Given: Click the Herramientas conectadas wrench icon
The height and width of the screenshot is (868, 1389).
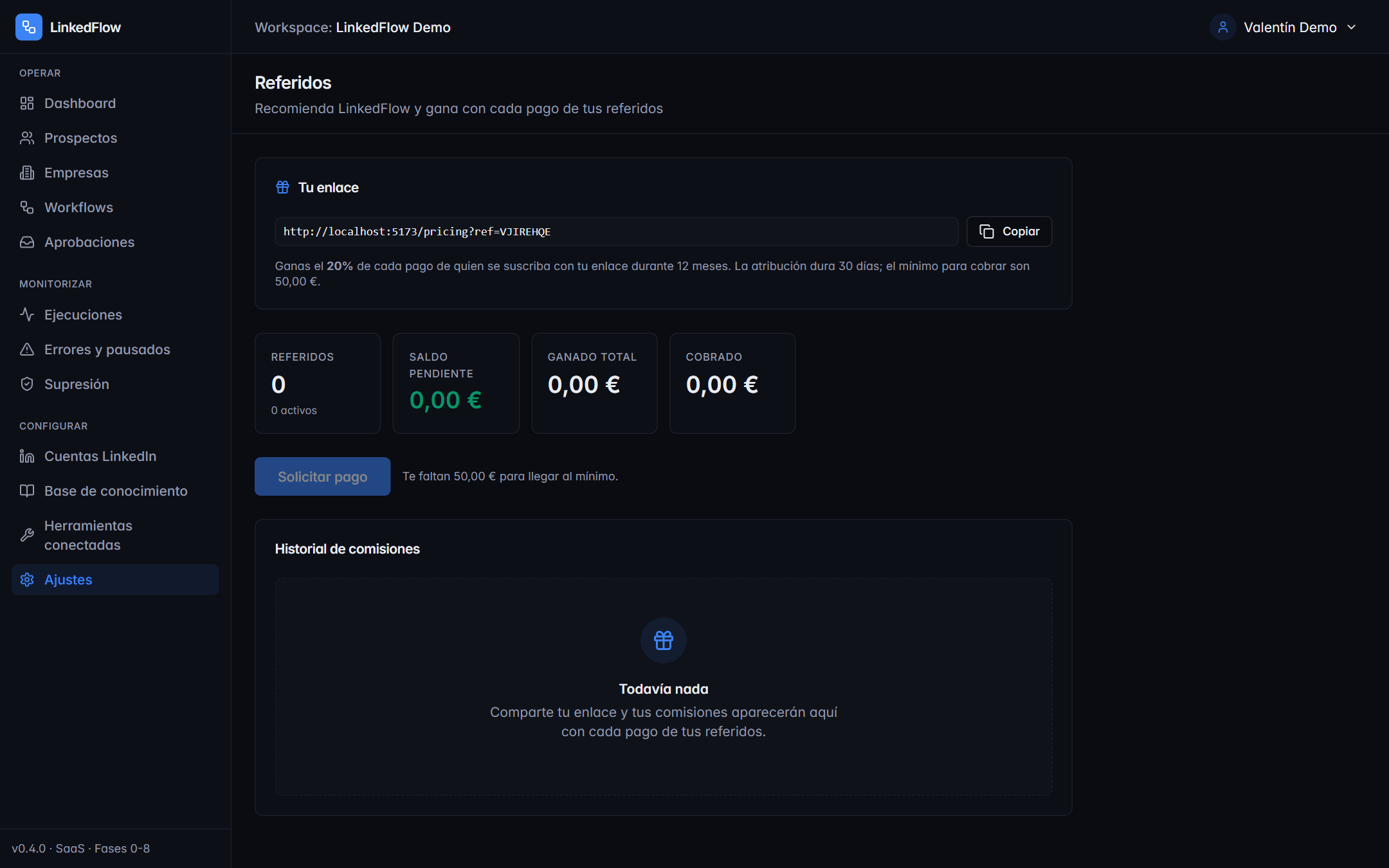Looking at the screenshot, I should click(27, 536).
